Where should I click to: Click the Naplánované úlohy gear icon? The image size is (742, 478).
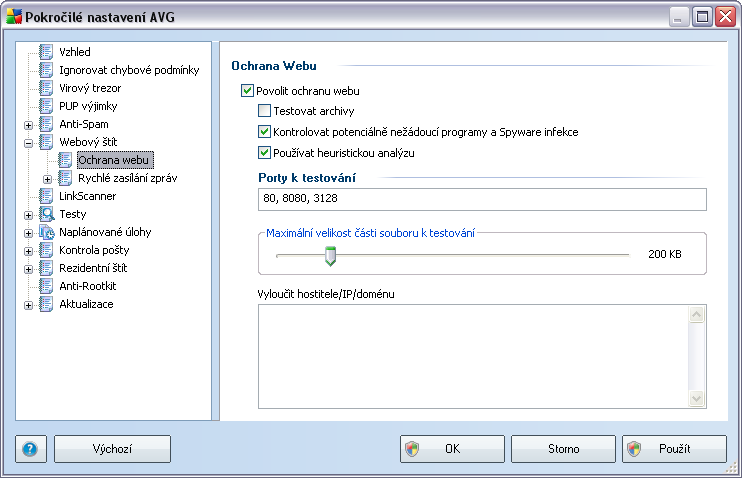(46, 232)
